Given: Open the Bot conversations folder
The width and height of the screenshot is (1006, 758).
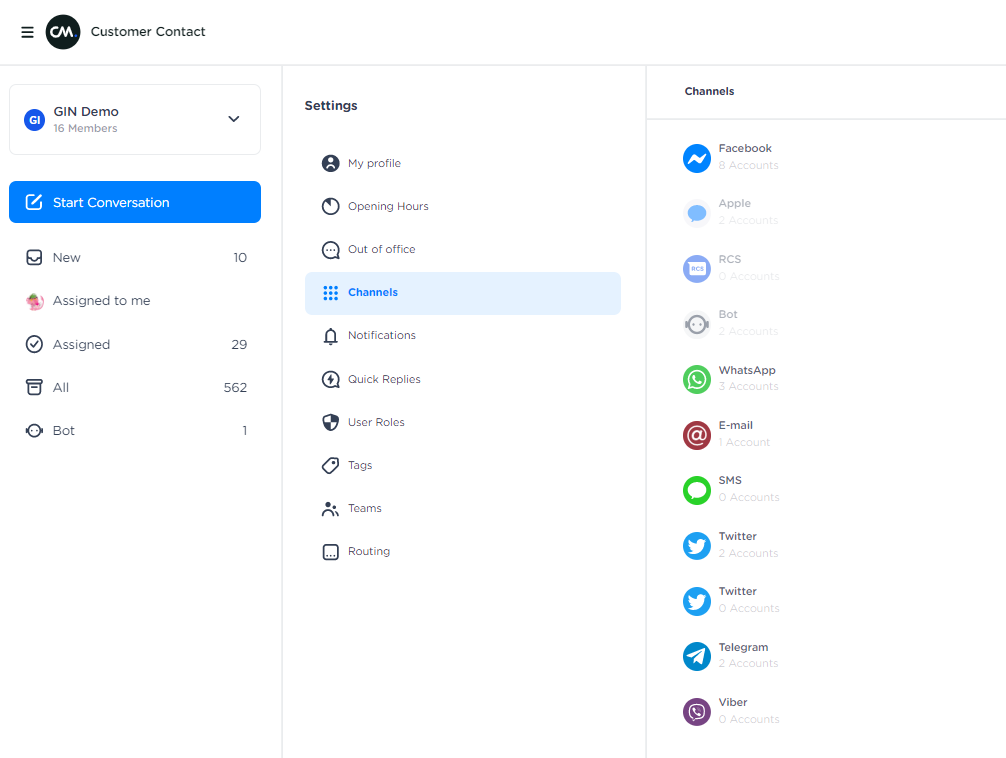Looking at the screenshot, I should tap(64, 431).
